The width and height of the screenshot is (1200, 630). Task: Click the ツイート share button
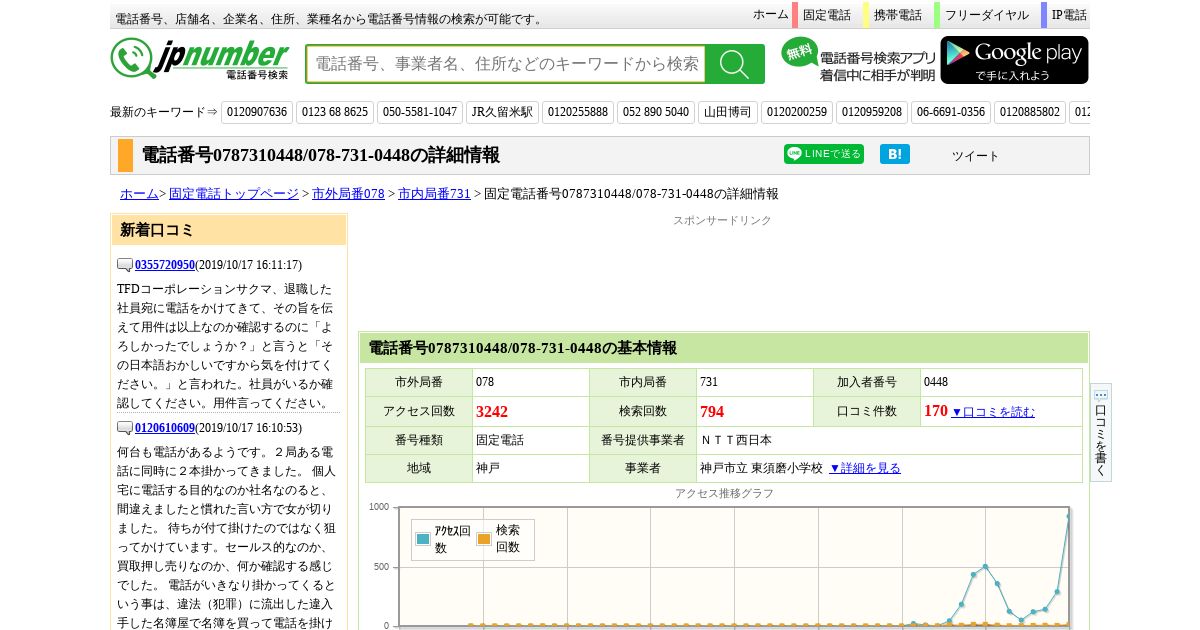[974, 156]
